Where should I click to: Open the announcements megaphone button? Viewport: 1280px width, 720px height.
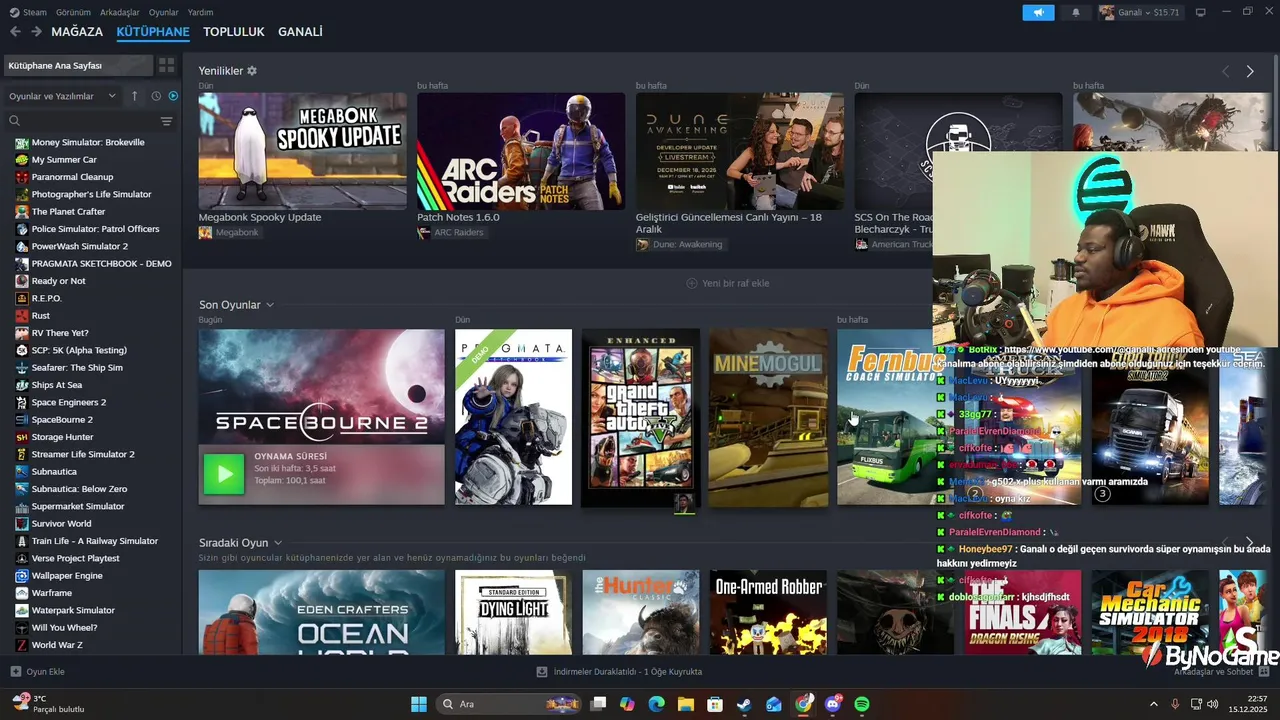point(1038,12)
